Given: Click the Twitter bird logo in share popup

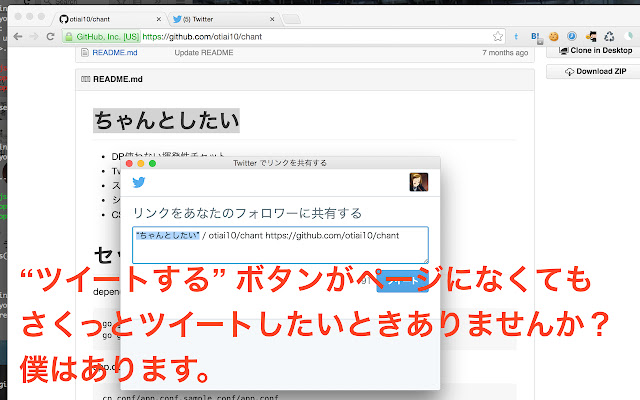Looking at the screenshot, I should click(139, 182).
